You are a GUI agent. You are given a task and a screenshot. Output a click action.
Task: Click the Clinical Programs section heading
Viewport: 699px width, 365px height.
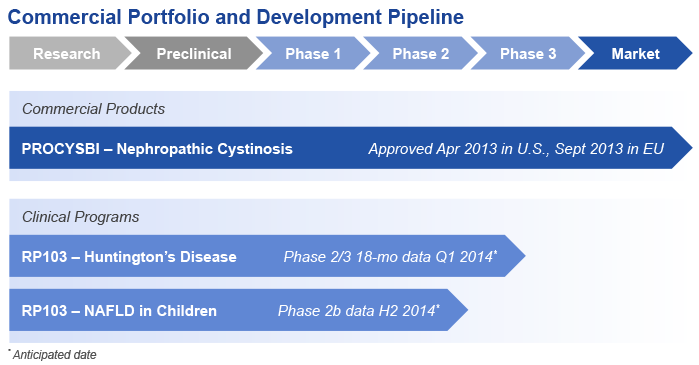tap(80, 217)
